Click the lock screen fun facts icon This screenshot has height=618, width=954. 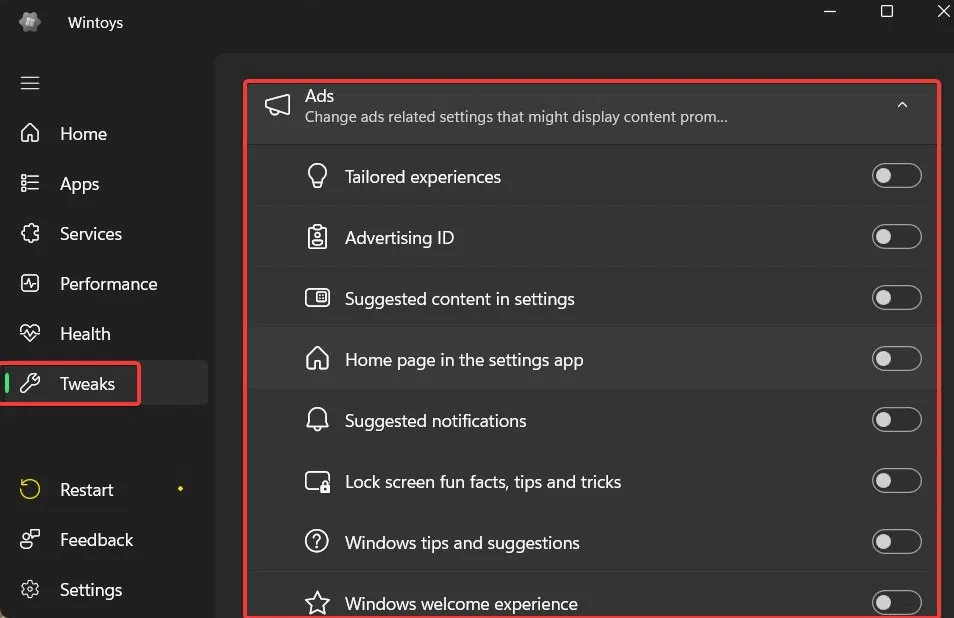pos(317,482)
